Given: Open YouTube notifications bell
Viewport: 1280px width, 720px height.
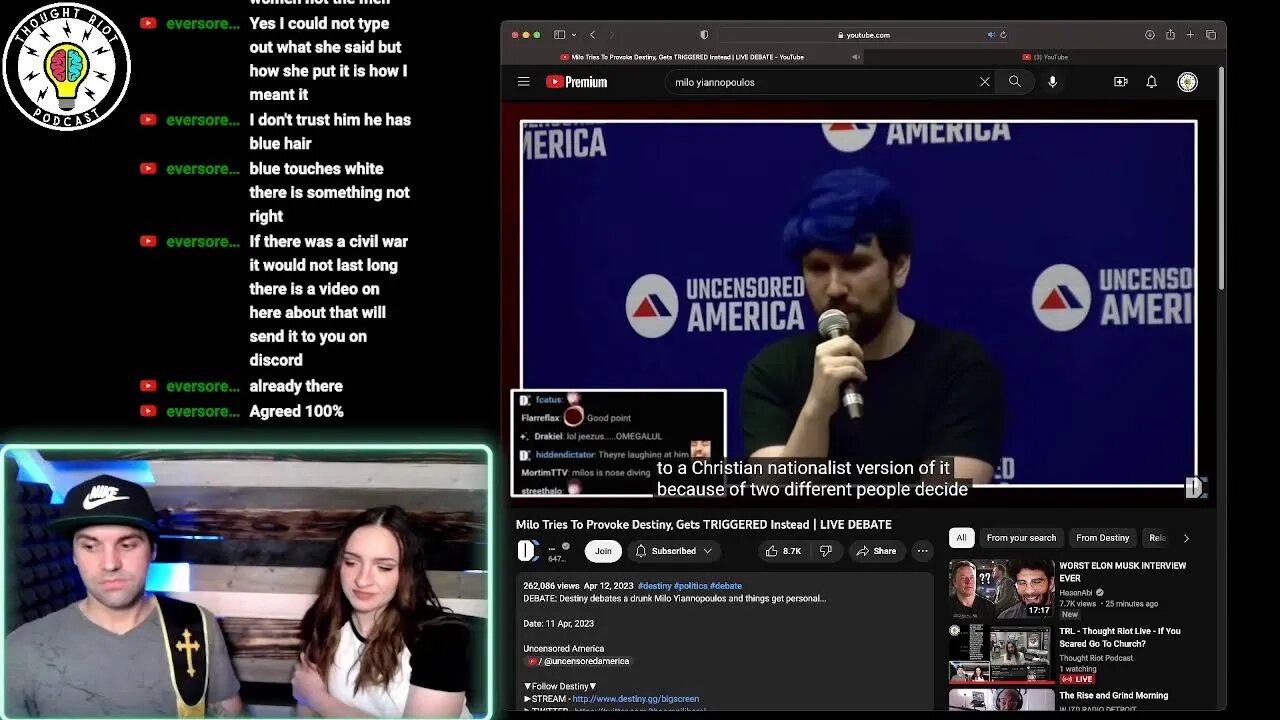Looking at the screenshot, I should click(x=1151, y=82).
